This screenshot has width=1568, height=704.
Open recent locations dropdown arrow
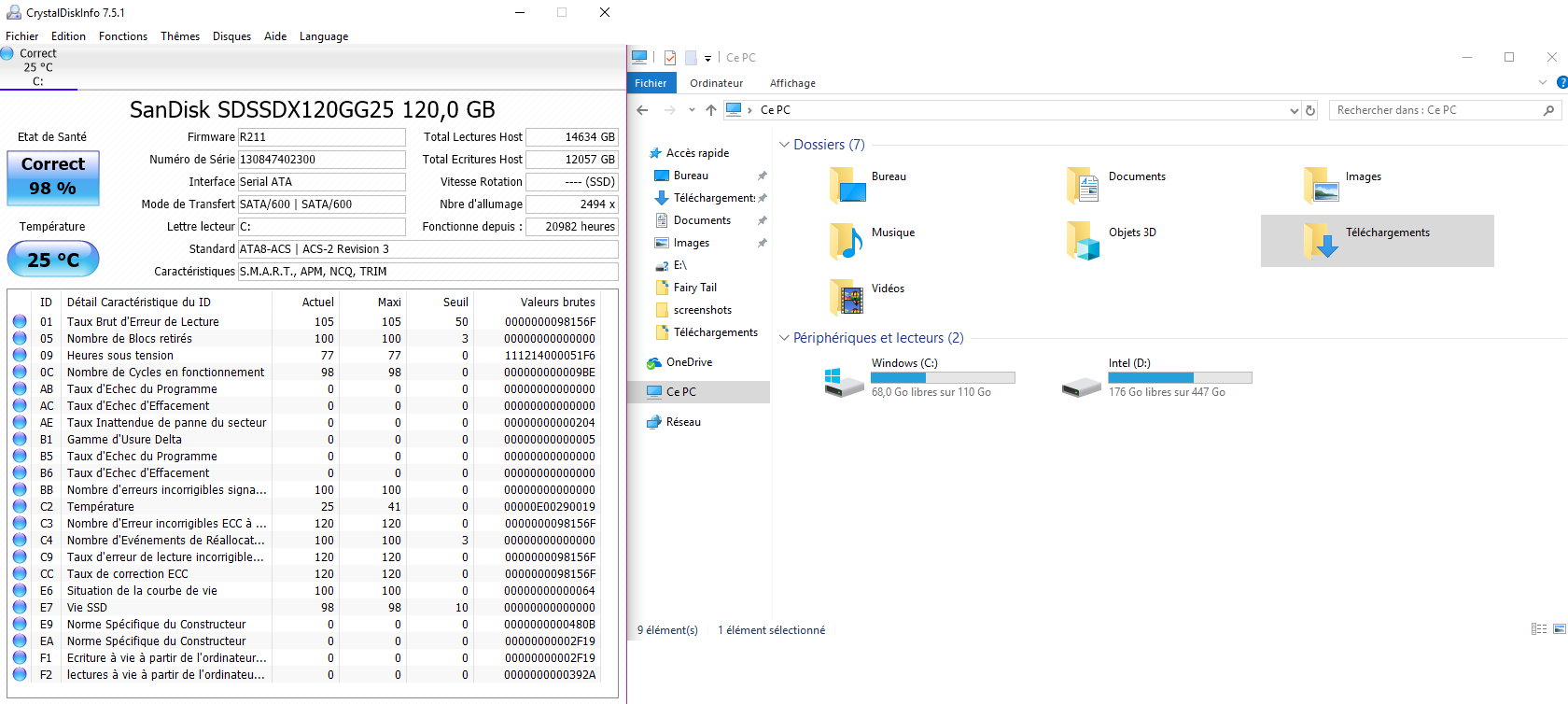692,110
